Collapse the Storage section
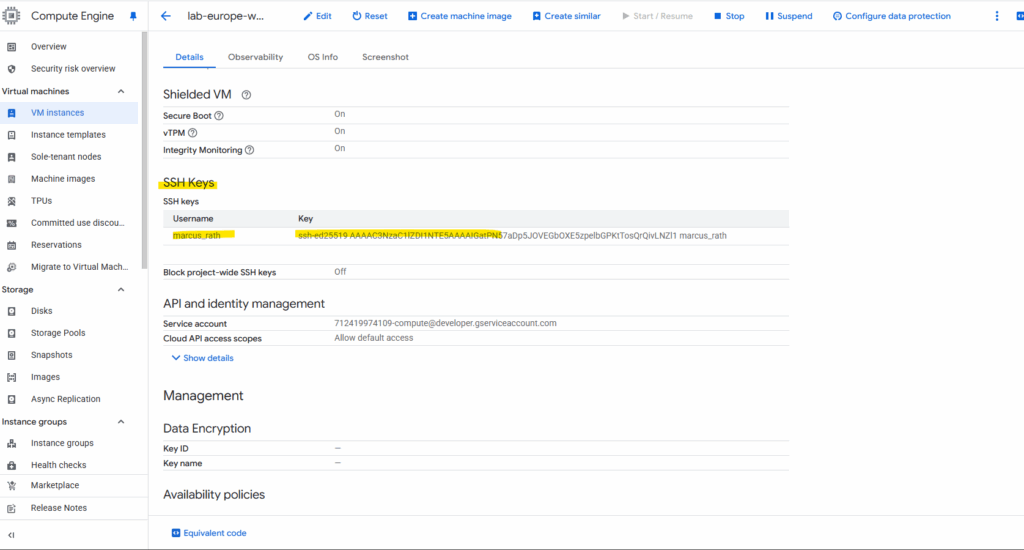This screenshot has width=1024, height=550. (x=121, y=289)
